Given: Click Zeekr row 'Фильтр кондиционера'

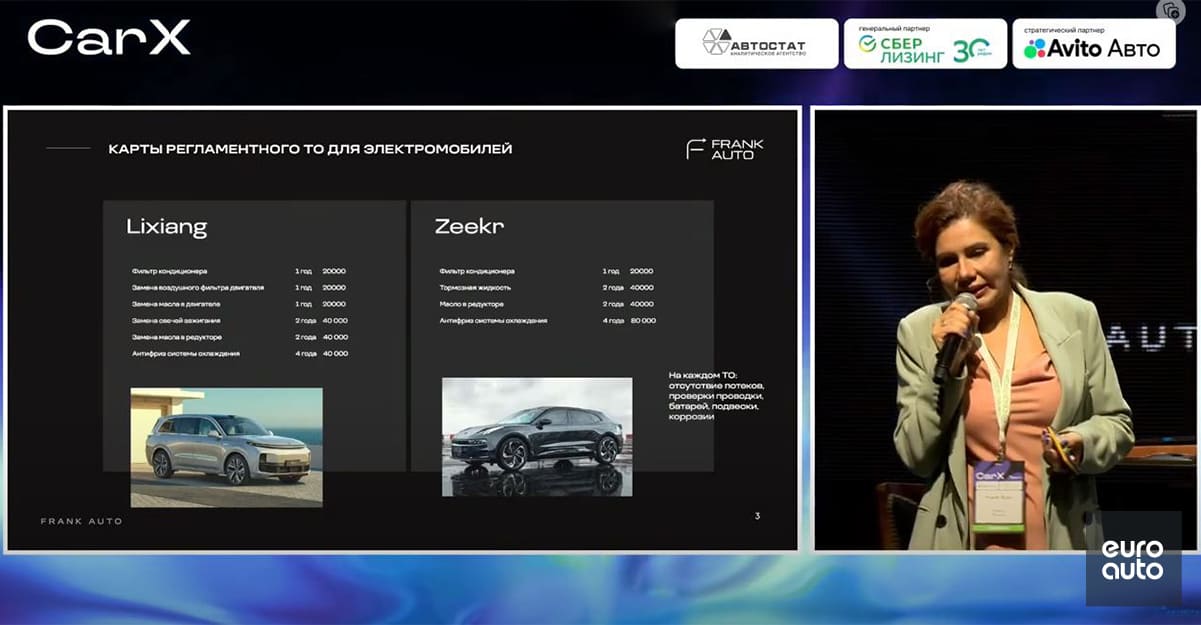Looking at the screenshot, I should pyautogui.click(x=547, y=271).
